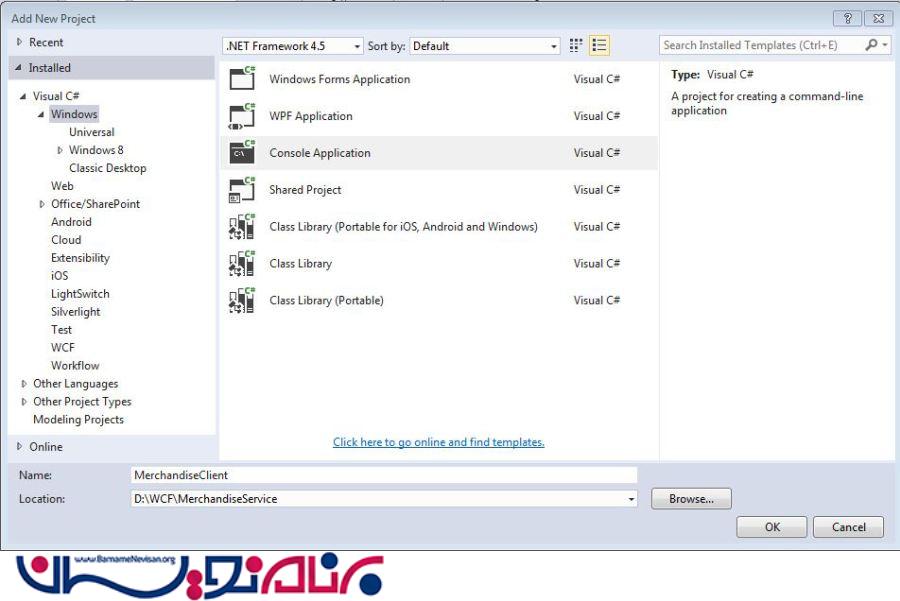Click the Windows Forms Application template icon
Image resolution: width=900 pixels, height=601 pixels.
coord(242,79)
